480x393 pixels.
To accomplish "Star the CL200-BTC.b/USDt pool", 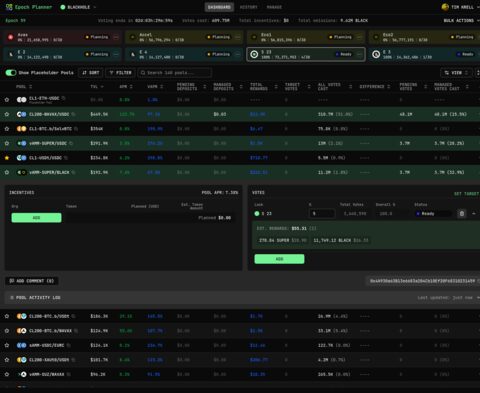I will (x=7, y=316).
